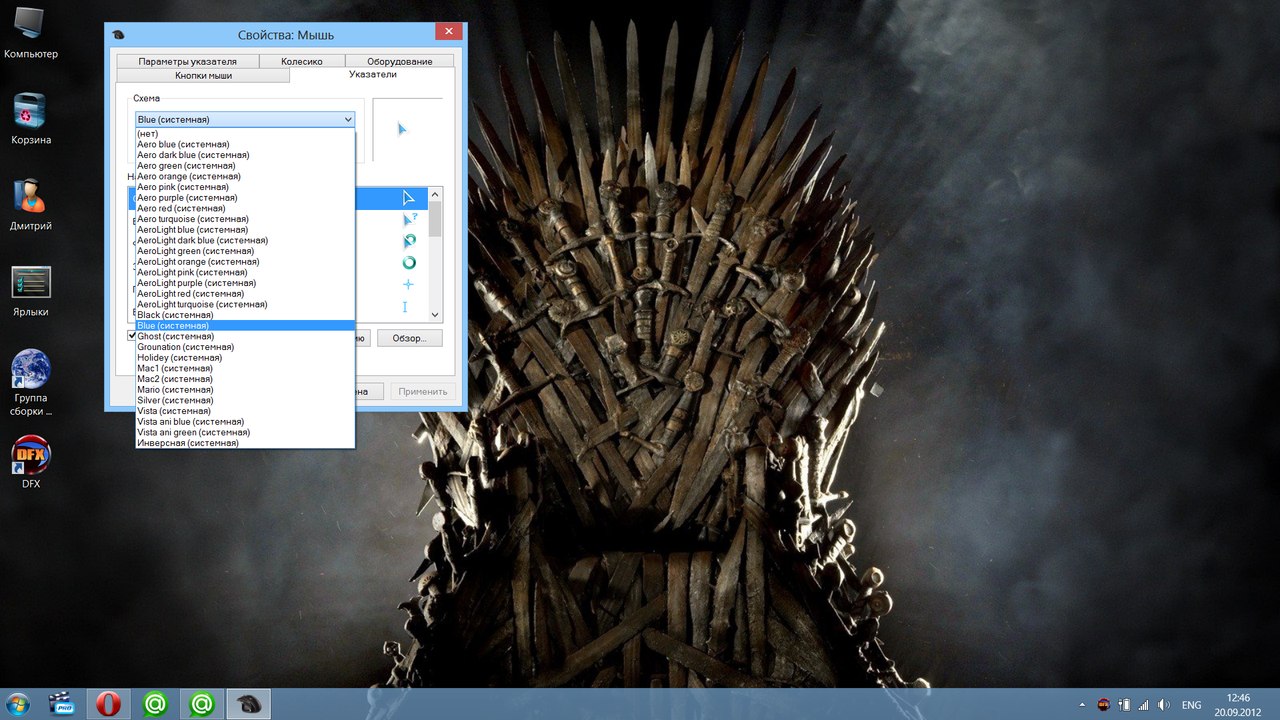This screenshot has width=1280, height=720.
Task: Choose Aero pink (системная) scheme
Action: tap(245, 187)
